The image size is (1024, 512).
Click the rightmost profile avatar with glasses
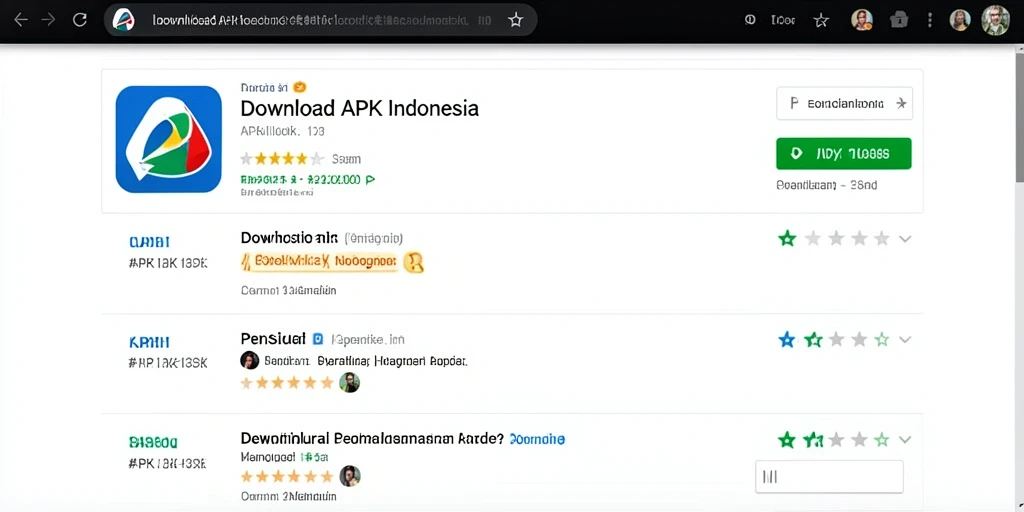995,20
